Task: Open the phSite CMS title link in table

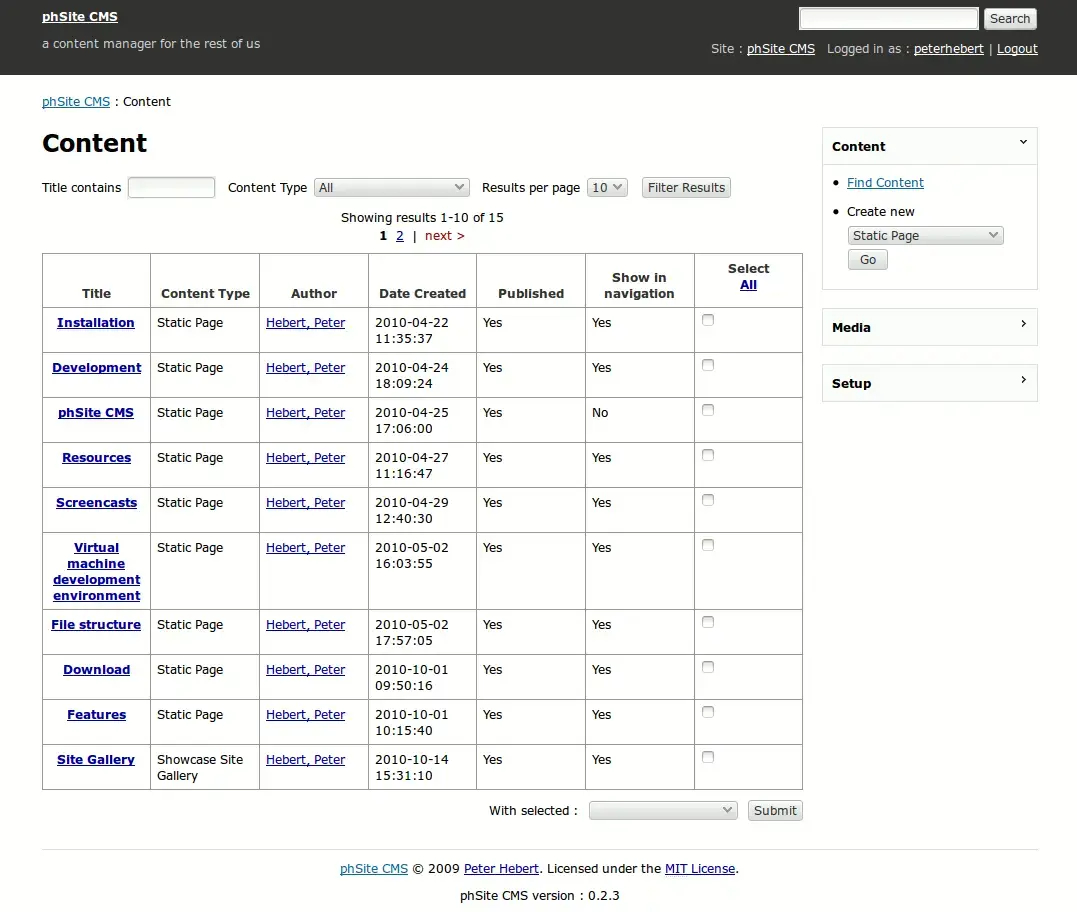Action: [x=95, y=413]
